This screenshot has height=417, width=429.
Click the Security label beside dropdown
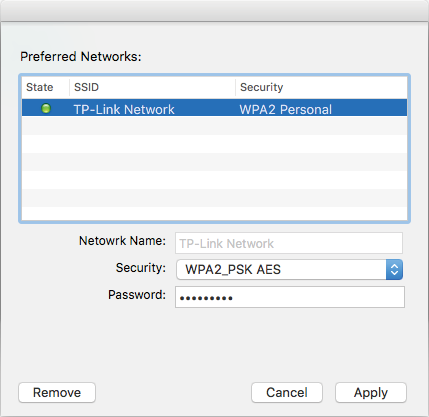[141, 268]
